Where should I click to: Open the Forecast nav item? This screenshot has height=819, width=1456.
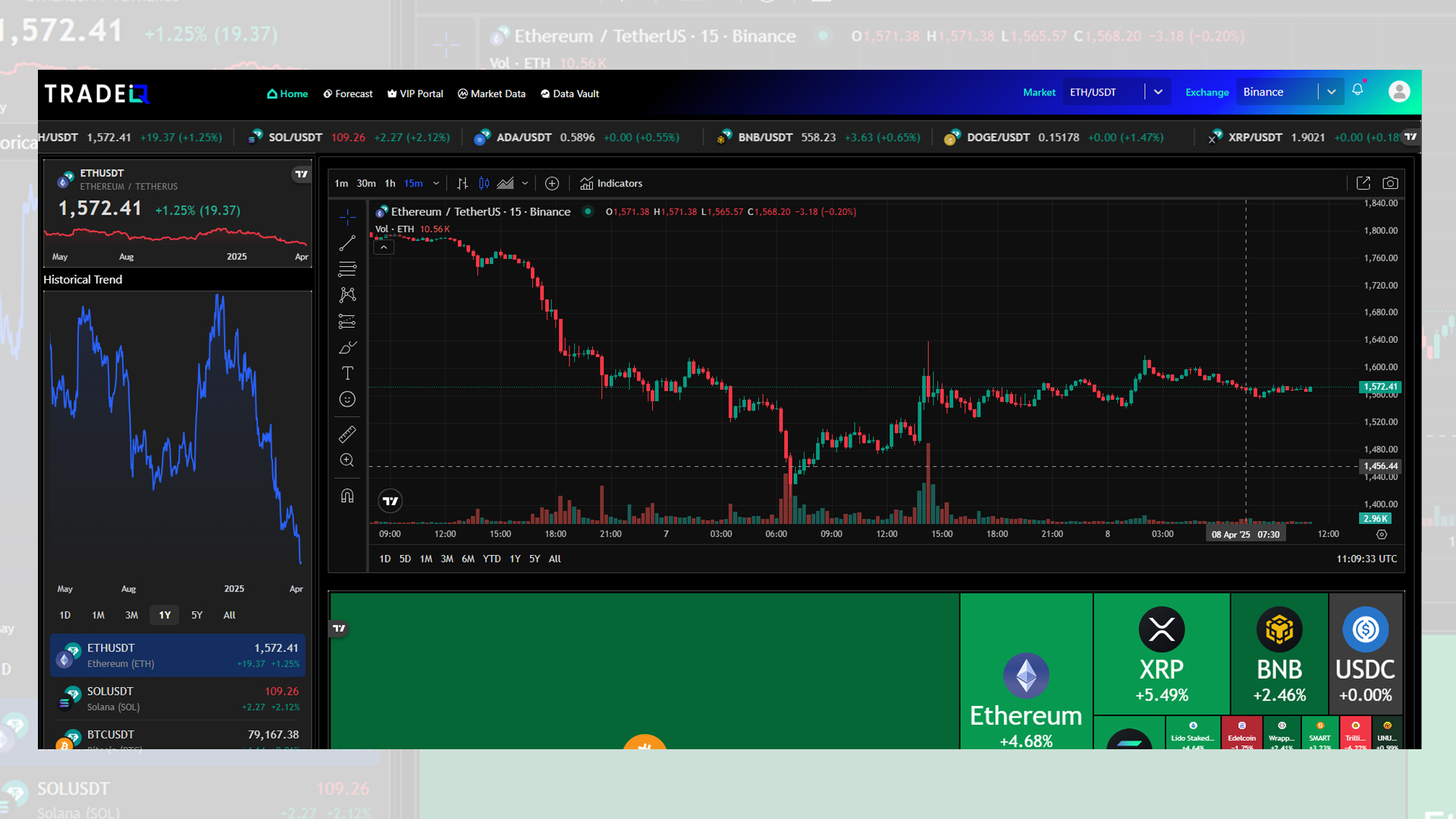(x=348, y=94)
